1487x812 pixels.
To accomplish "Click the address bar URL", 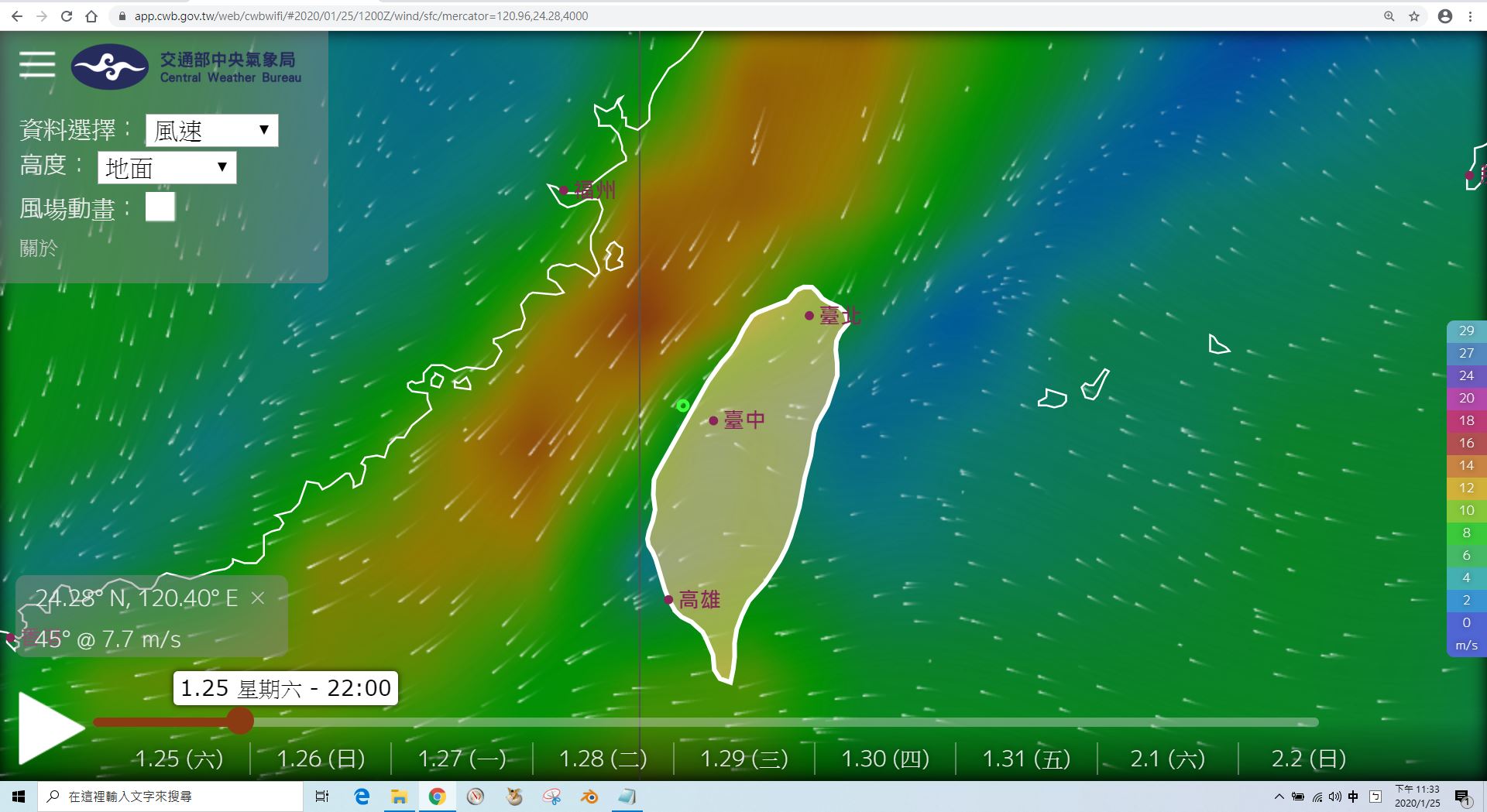I will coord(361,15).
